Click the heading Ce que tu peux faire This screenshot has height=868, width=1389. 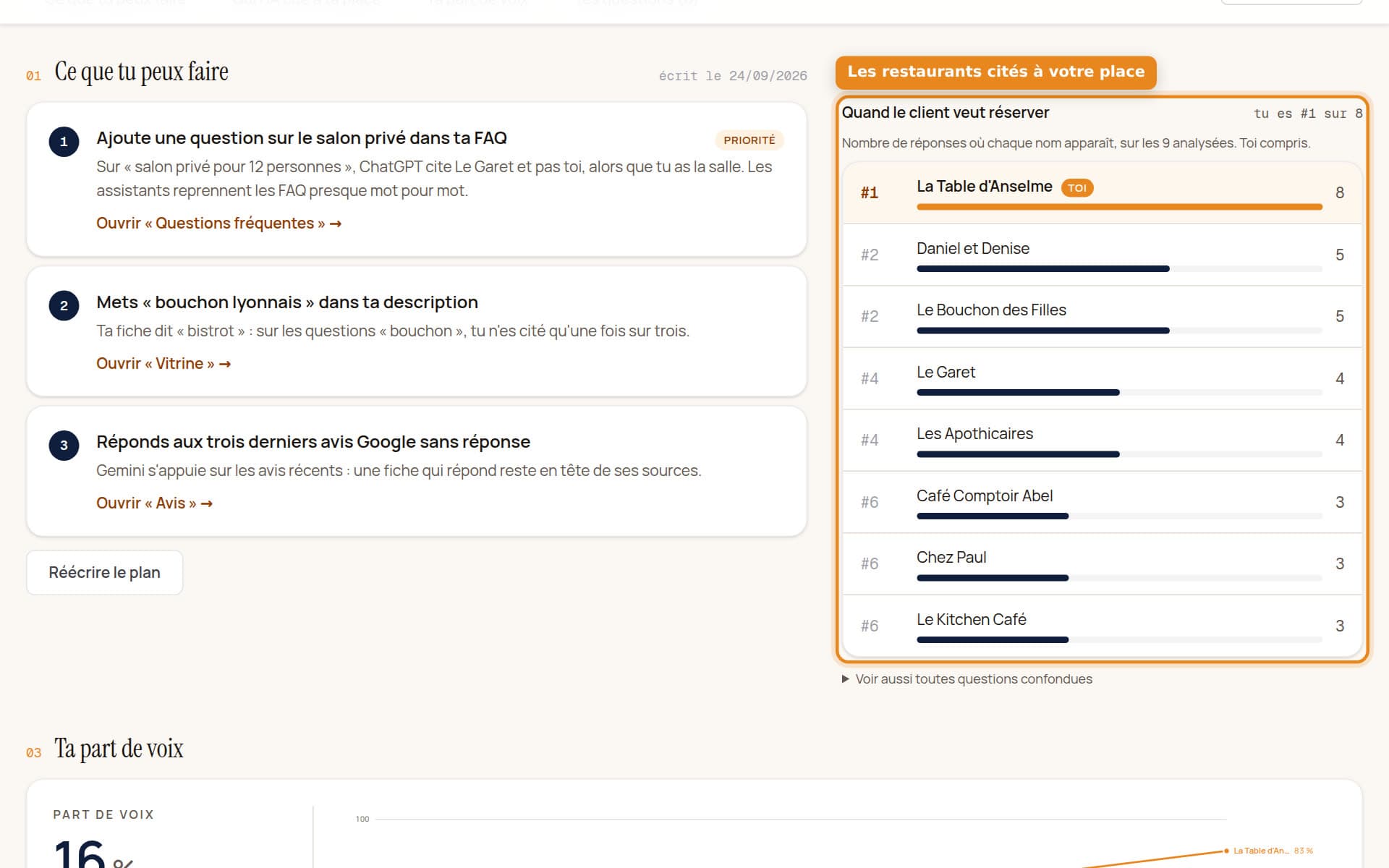click(x=141, y=72)
